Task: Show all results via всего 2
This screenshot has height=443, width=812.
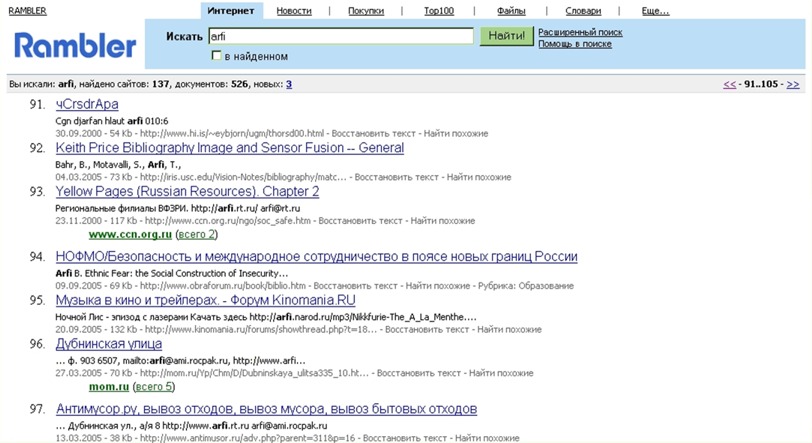Action: [196, 234]
